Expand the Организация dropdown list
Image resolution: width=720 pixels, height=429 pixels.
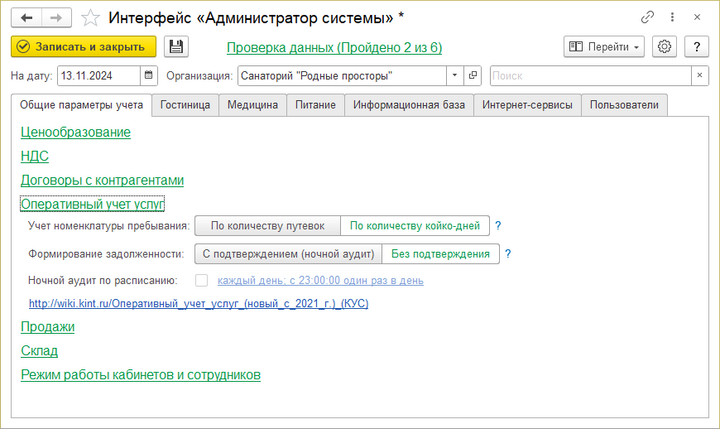click(x=455, y=75)
